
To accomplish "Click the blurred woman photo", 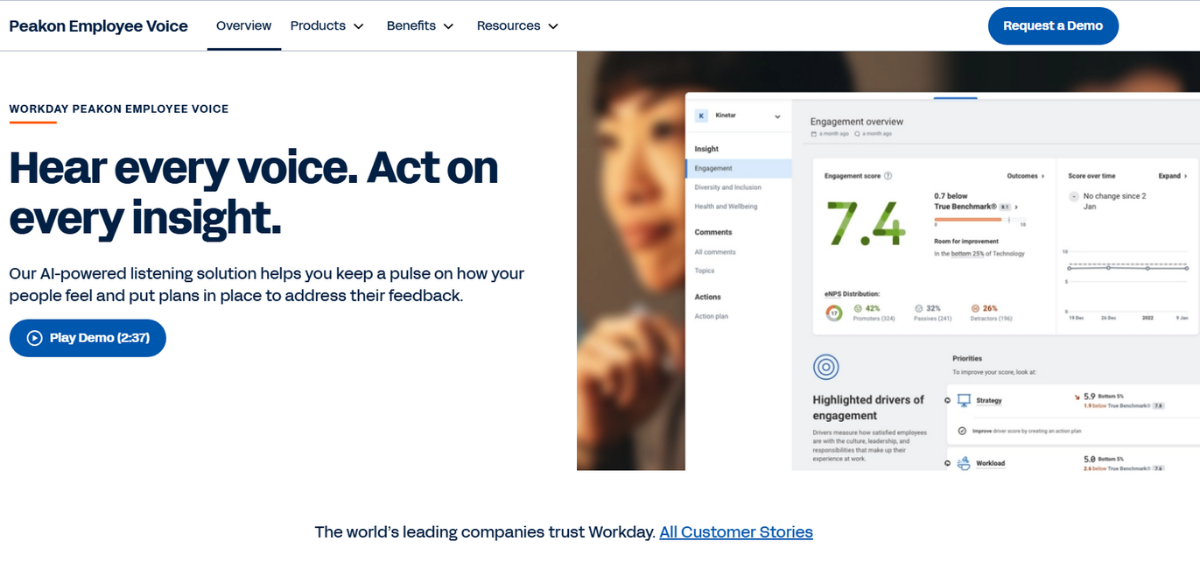I will point(631,260).
